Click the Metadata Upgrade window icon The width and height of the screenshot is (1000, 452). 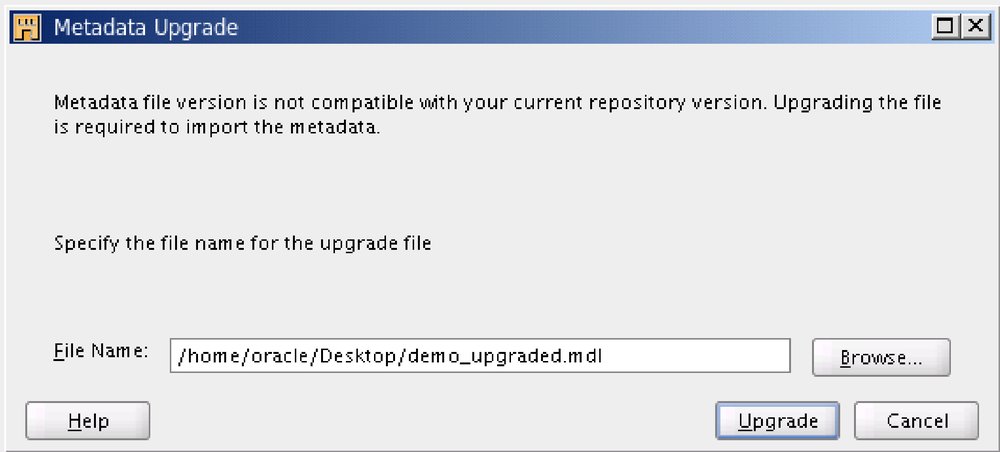pyautogui.click(x=27, y=27)
